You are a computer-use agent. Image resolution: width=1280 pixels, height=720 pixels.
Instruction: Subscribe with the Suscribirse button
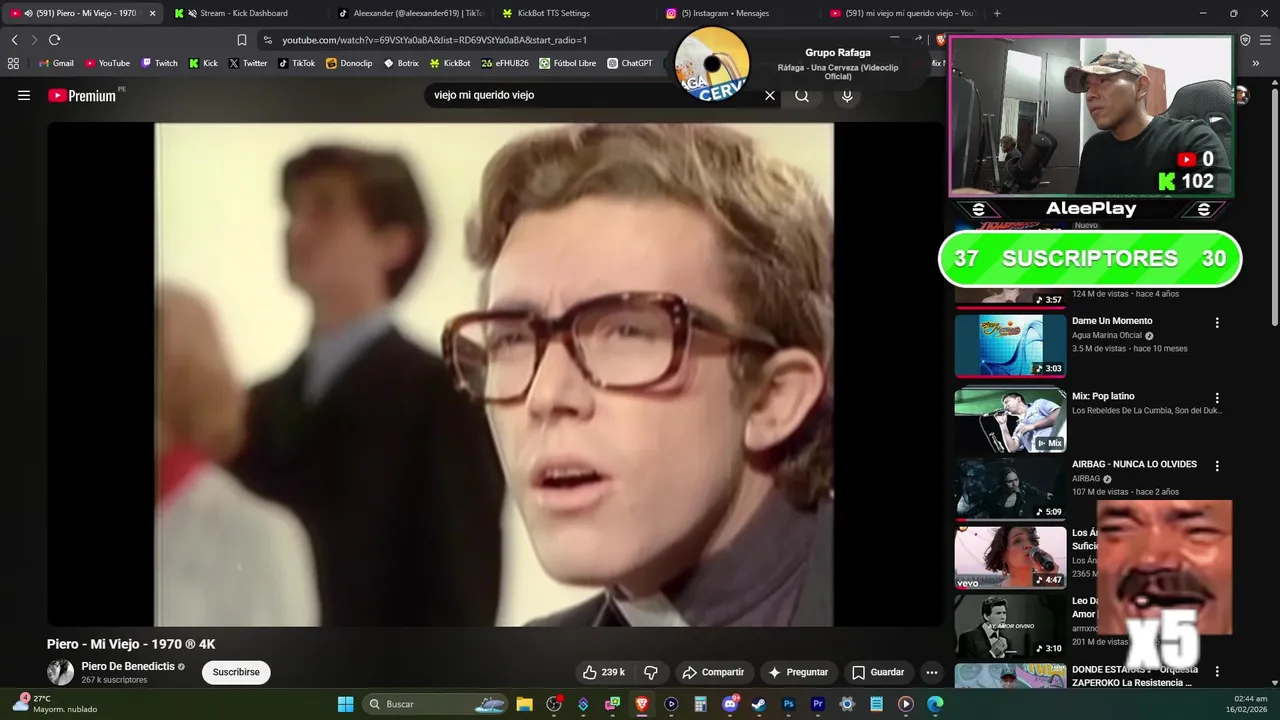point(236,672)
